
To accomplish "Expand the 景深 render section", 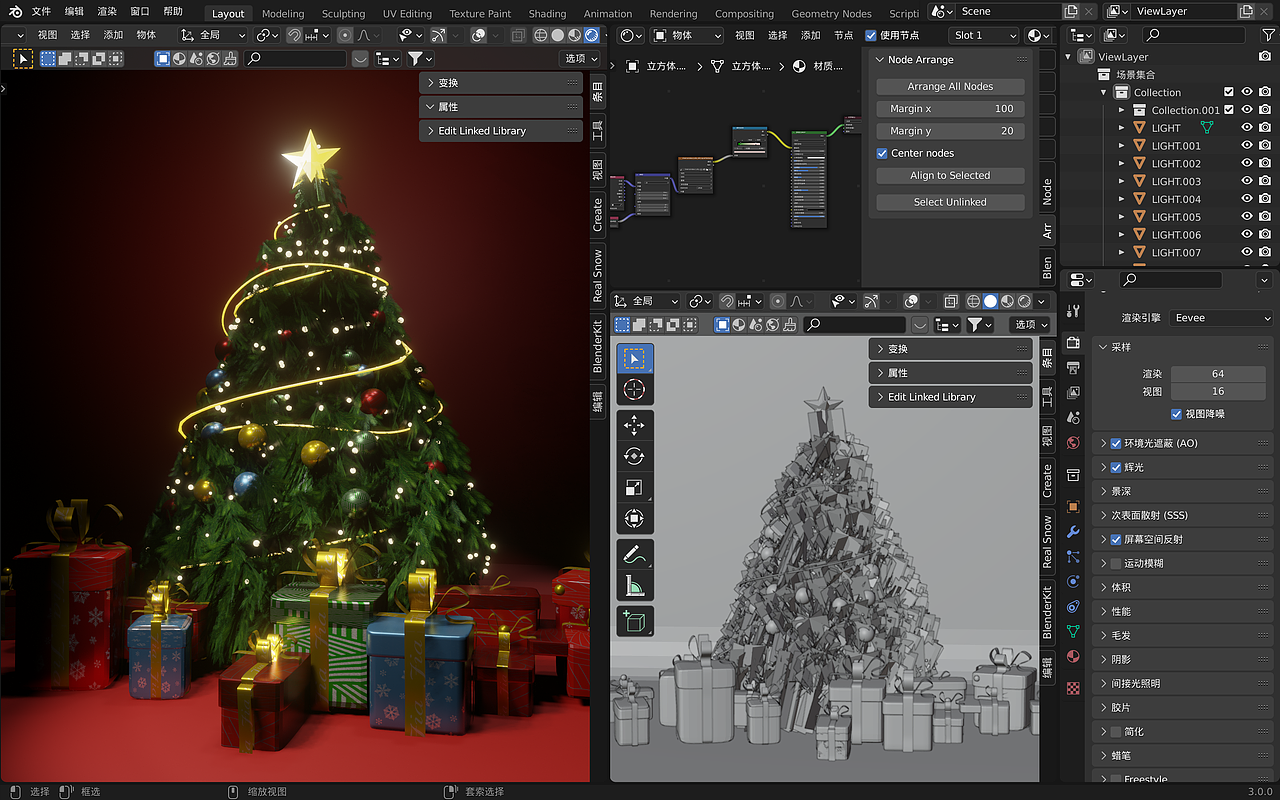I will (1184, 491).
